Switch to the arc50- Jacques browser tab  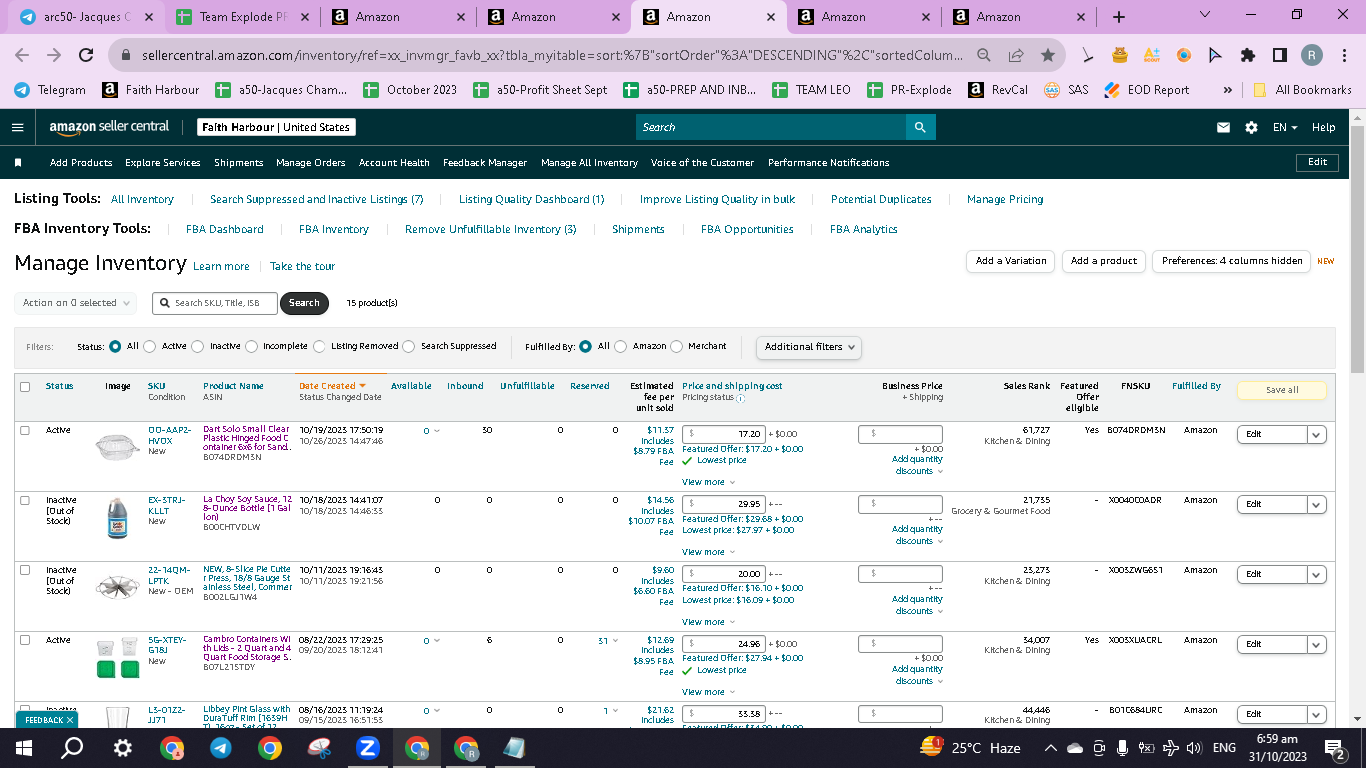[x=87, y=17]
